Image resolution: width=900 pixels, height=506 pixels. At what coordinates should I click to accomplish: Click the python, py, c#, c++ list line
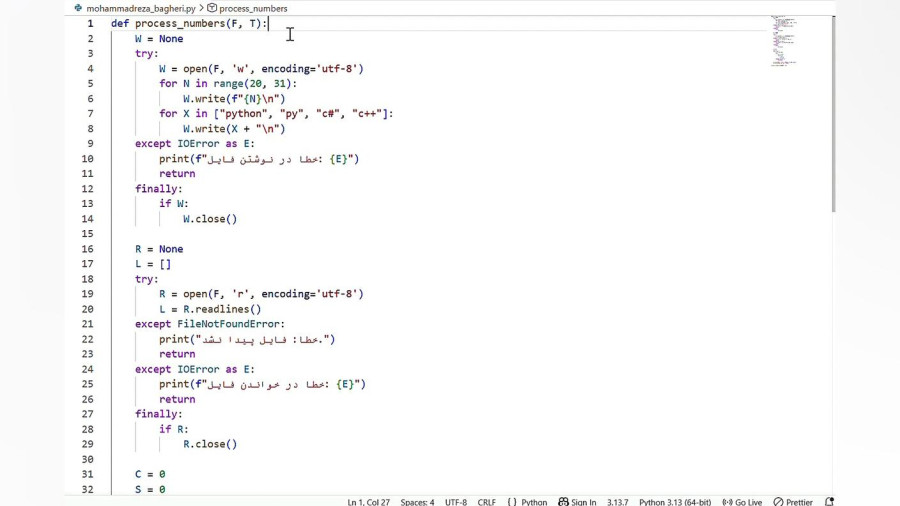[276, 114]
